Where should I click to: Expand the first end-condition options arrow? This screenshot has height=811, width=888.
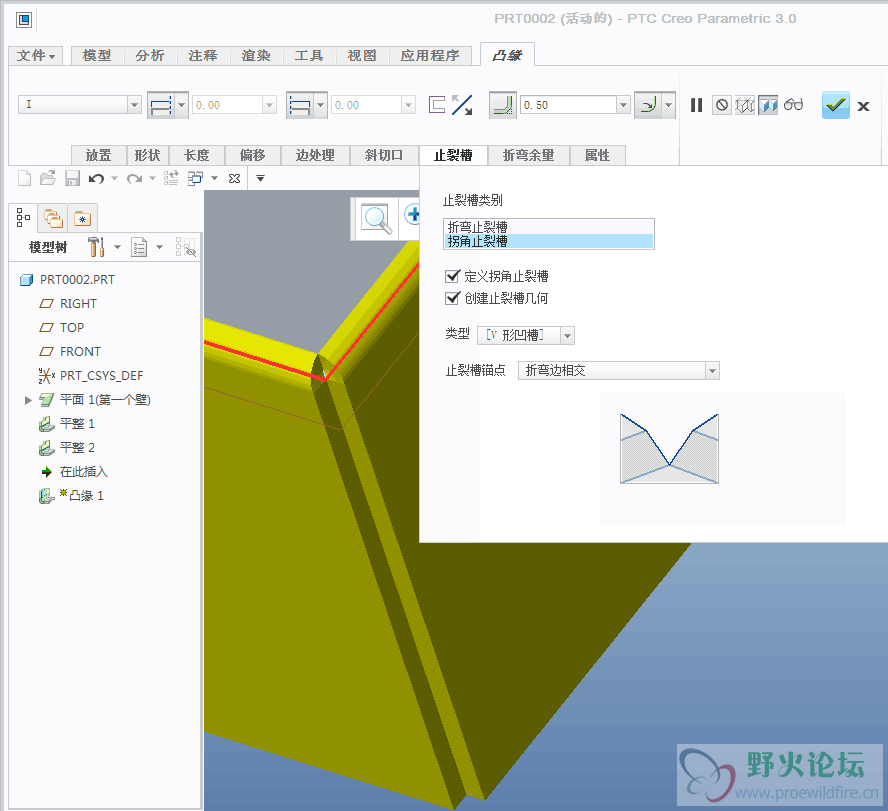[x=182, y=105]
